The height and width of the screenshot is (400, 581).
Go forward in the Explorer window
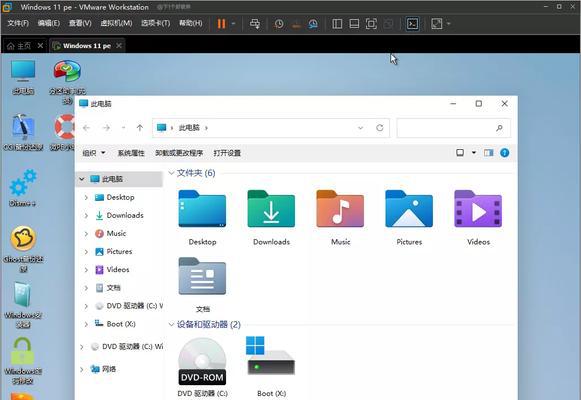point(106,128)
